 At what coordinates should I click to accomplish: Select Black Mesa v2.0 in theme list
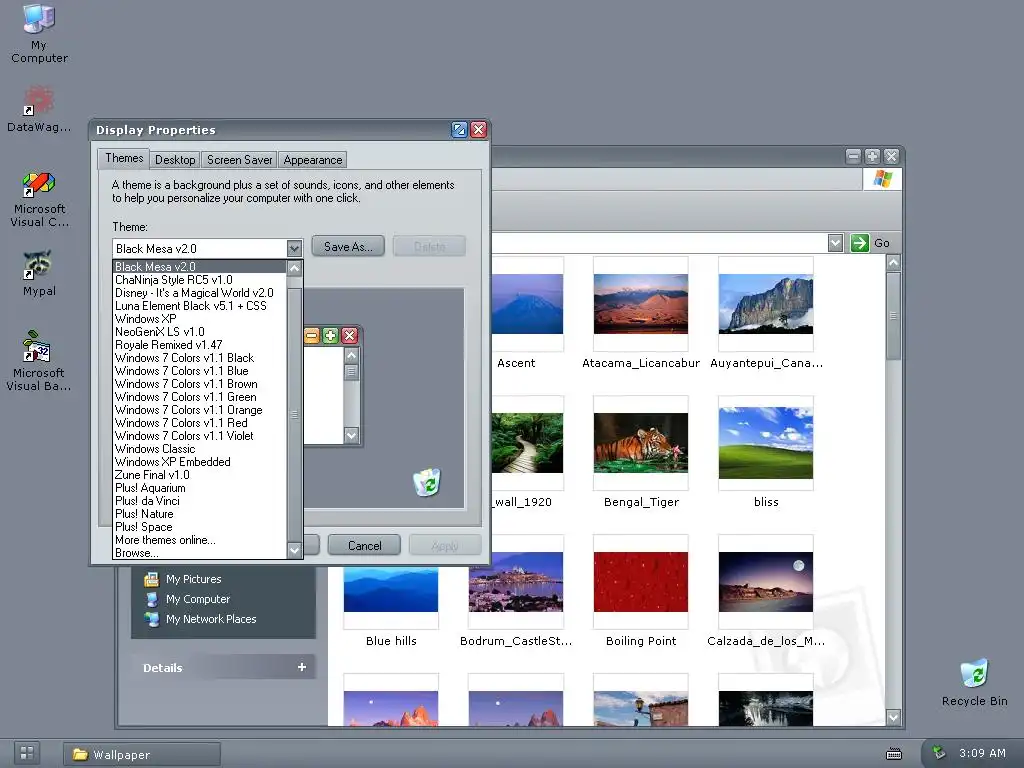(199, 266)
